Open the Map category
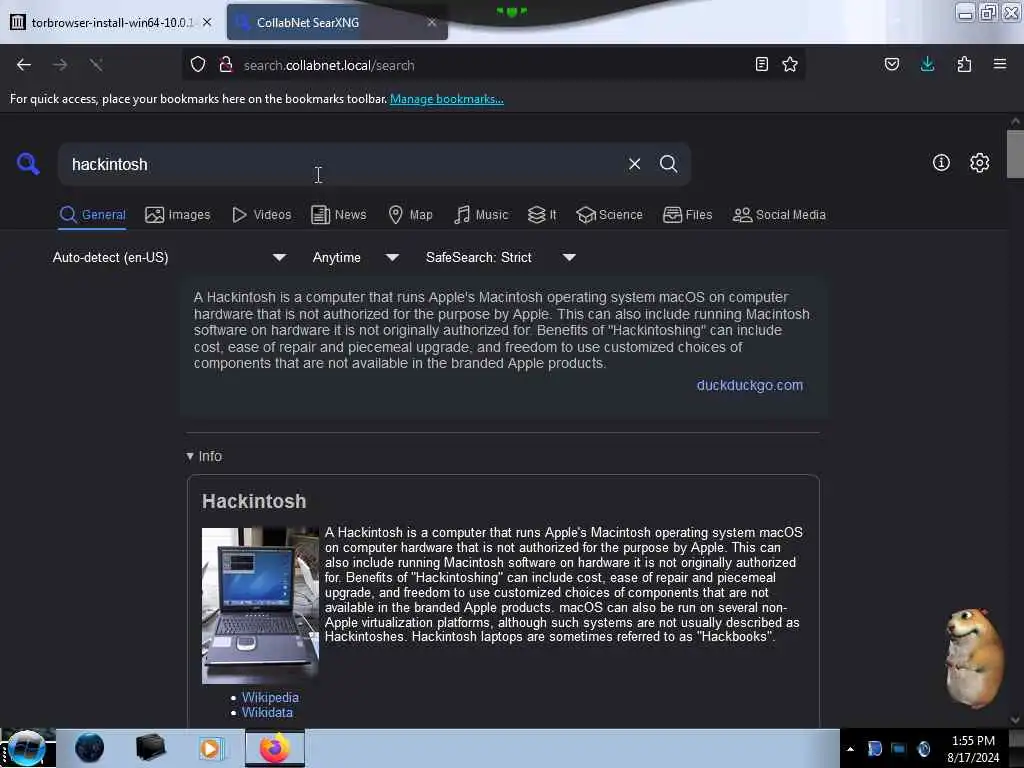Image resolution: width=1024 pixels, height=768 pixels. coord(410,215)
